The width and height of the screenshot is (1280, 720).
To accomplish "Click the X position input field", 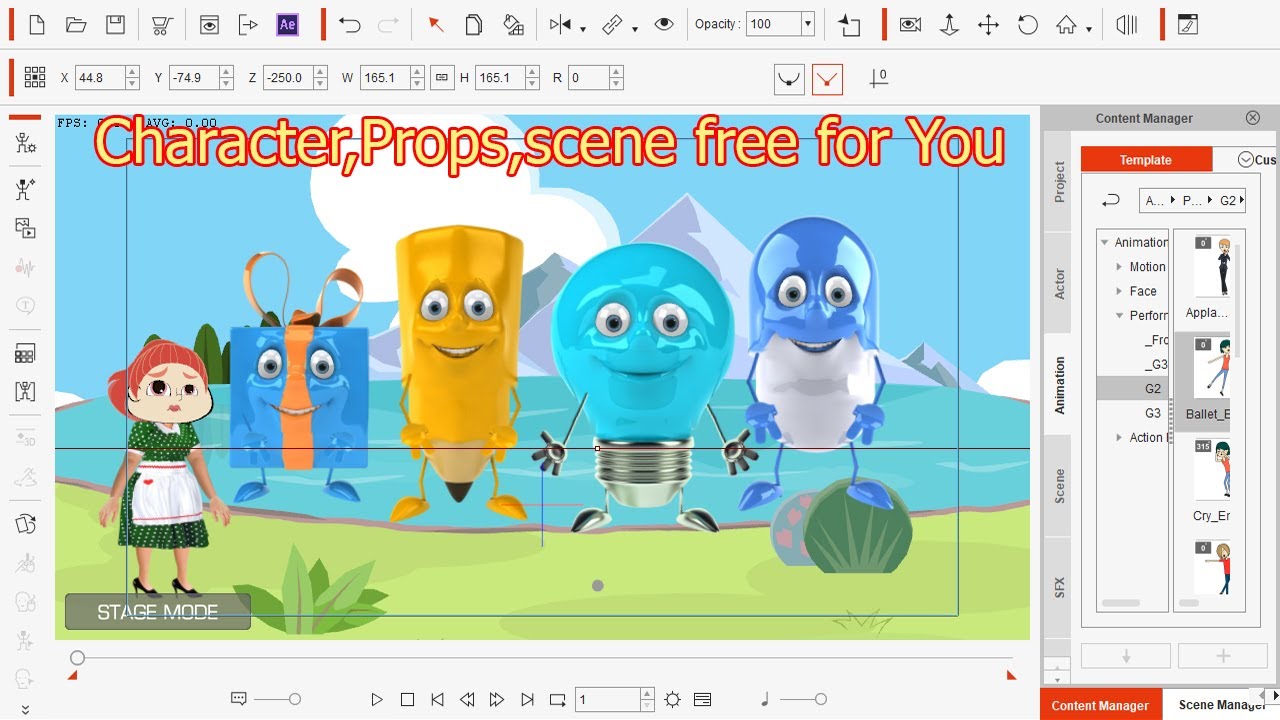I will point(100,77).
